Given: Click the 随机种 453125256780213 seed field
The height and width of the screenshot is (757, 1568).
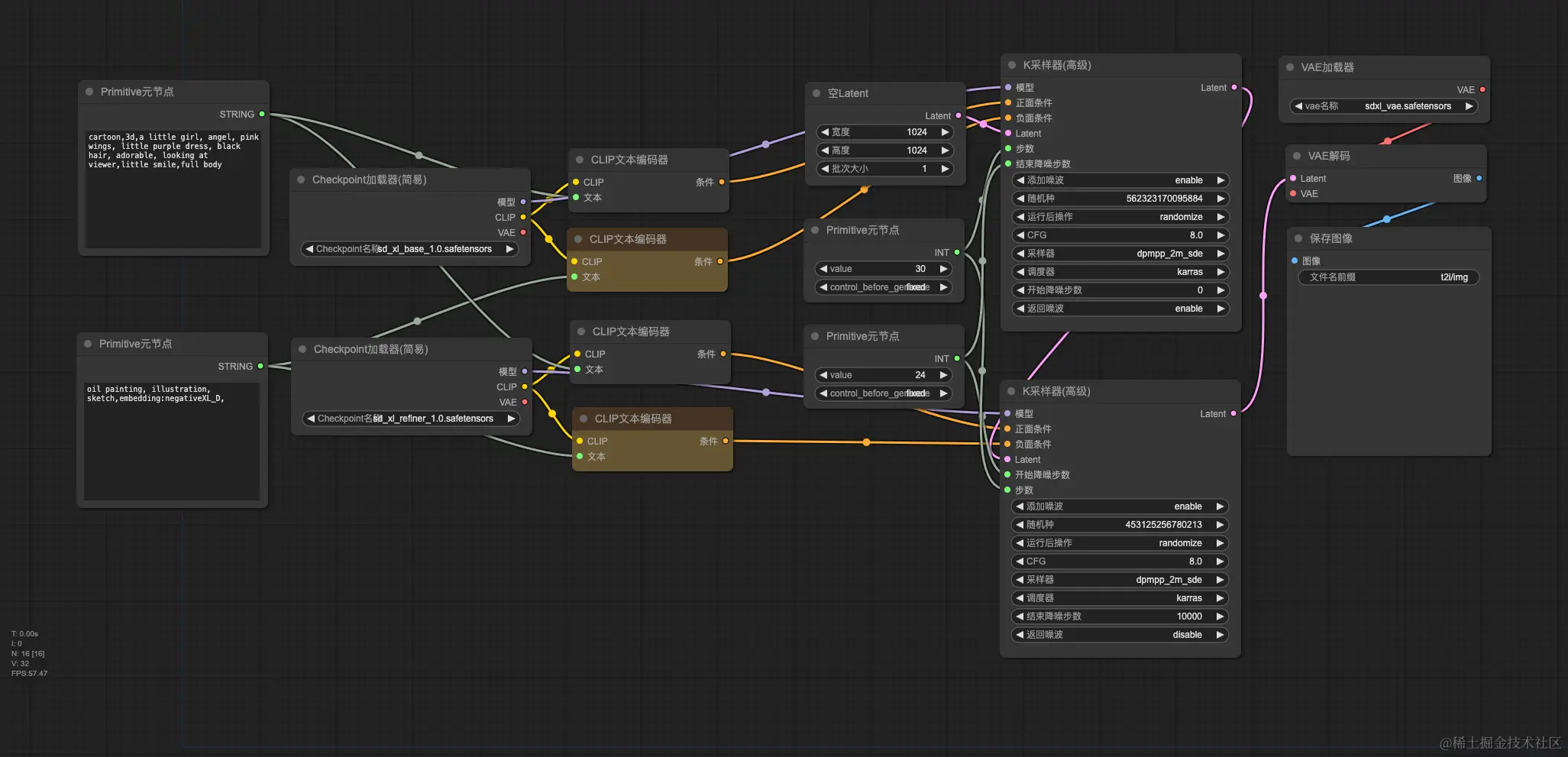Looking at the screenshot, I should [1120, 525].
